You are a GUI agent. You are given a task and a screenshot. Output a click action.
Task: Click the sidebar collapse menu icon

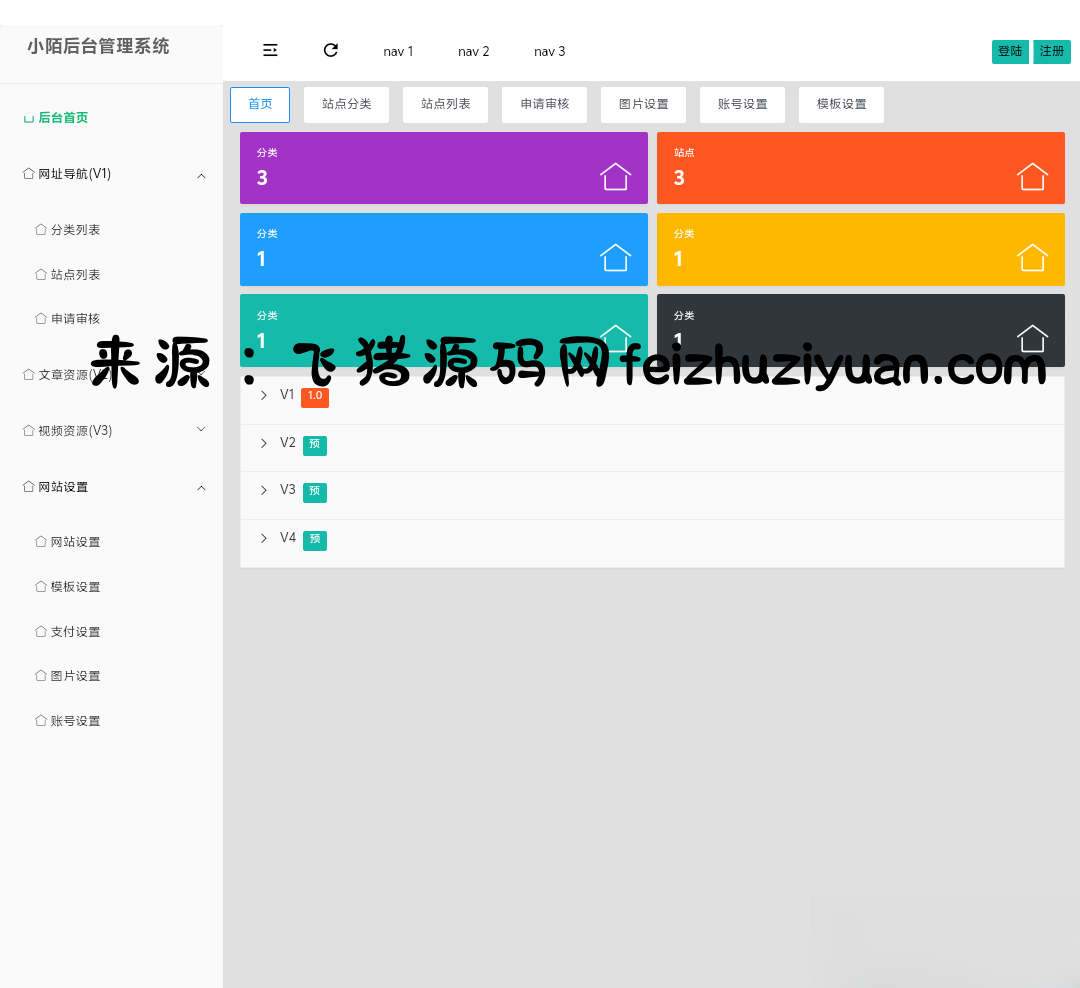click(270, 50)
